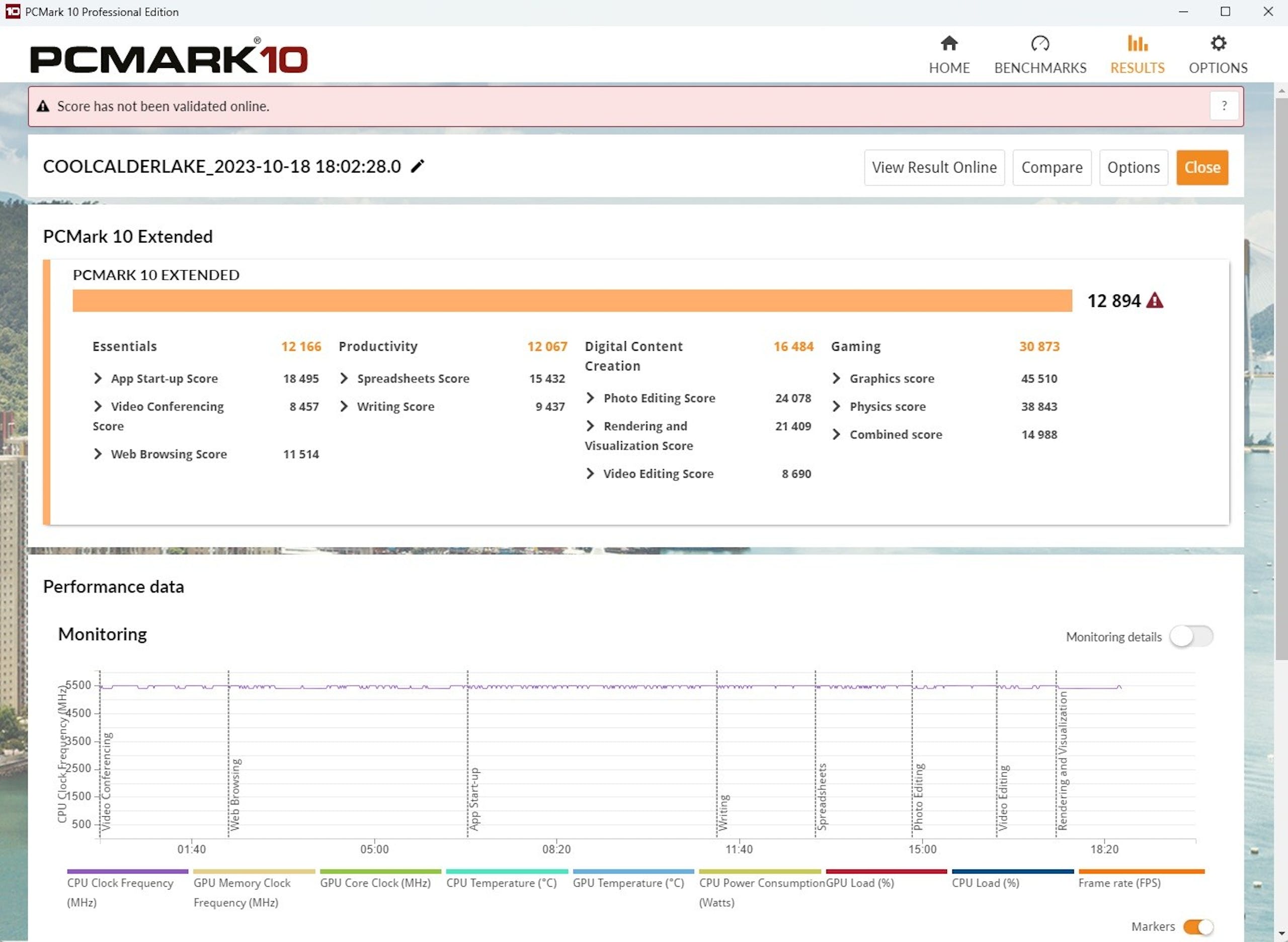Click the red warning triangle beside 12 894
The image size is (1288, 942).
1155,300
